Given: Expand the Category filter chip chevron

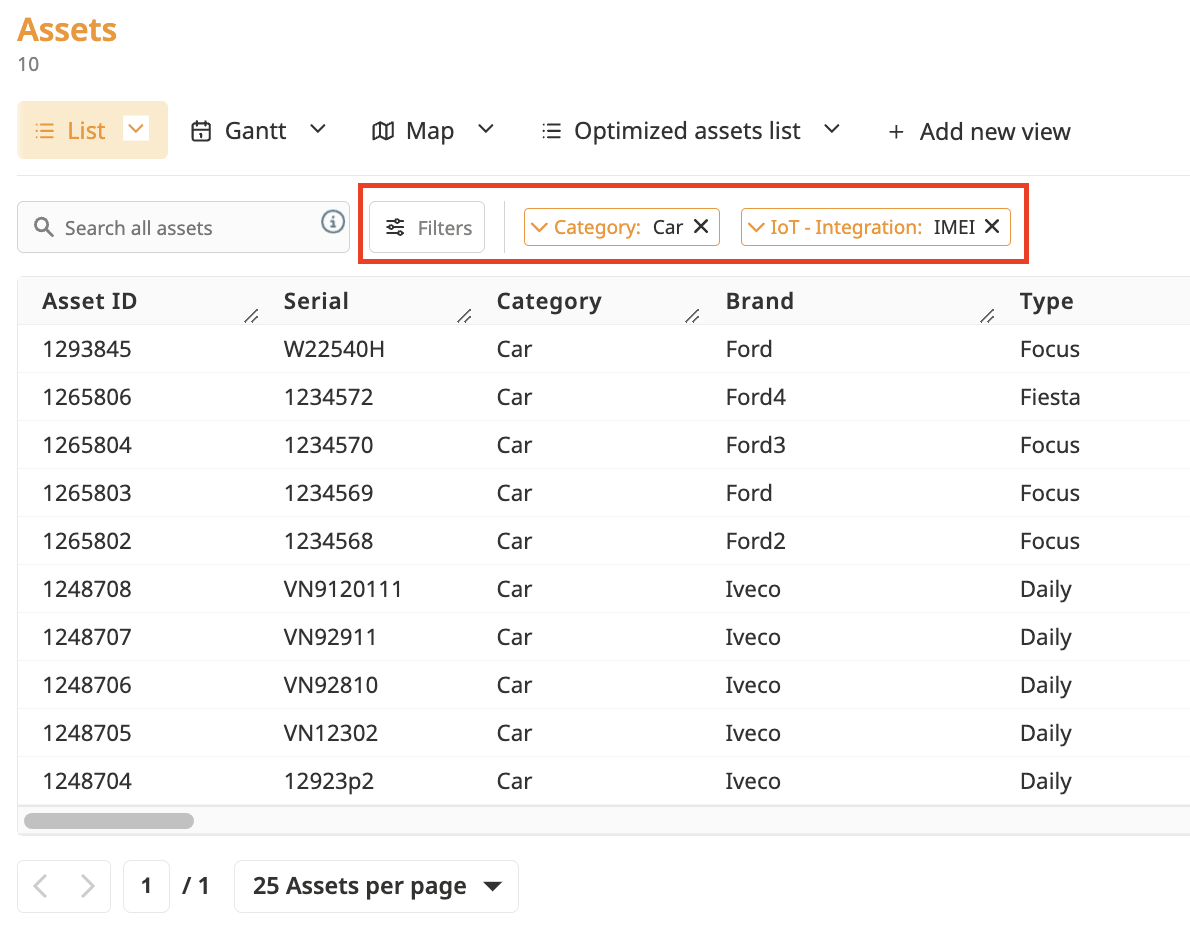Looking at the screenshot, I should pyautogui.click(x=537, y=227).
